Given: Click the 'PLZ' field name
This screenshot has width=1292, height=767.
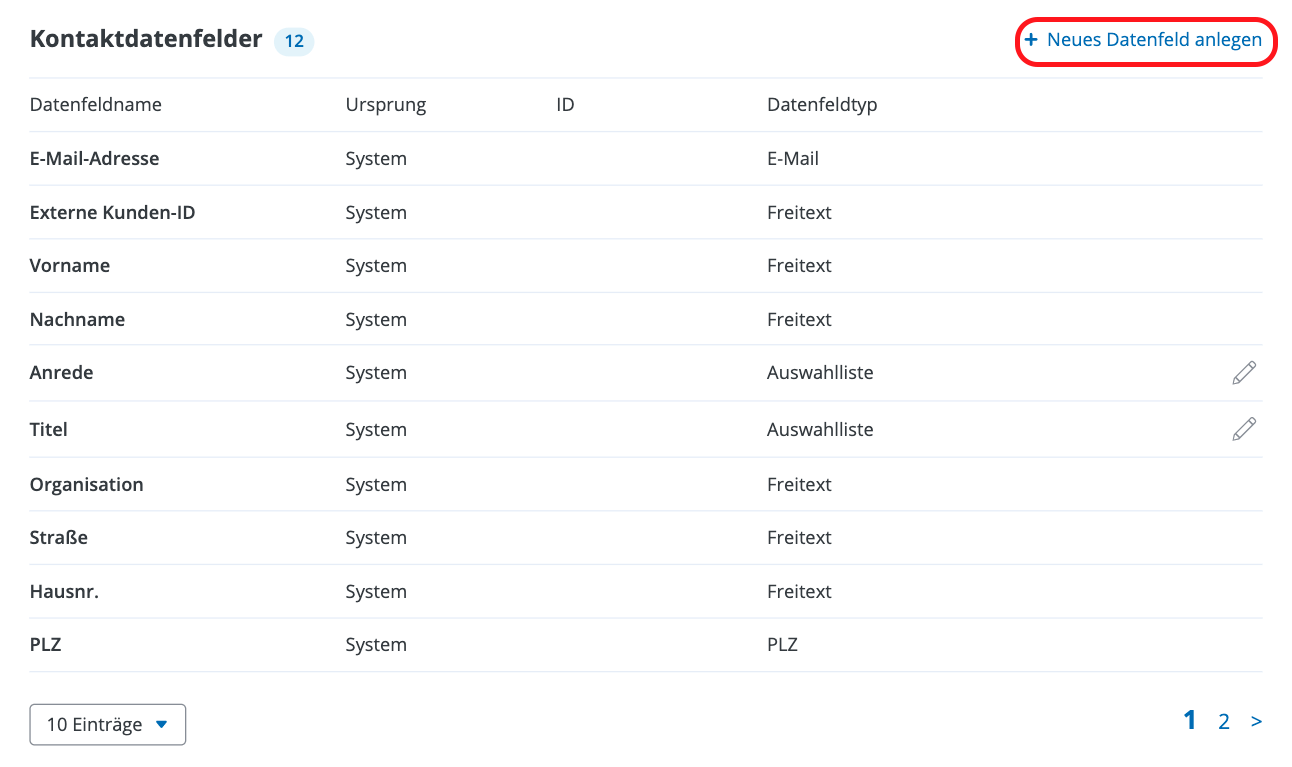Looking at the screenshot, I should coord(46,645).
